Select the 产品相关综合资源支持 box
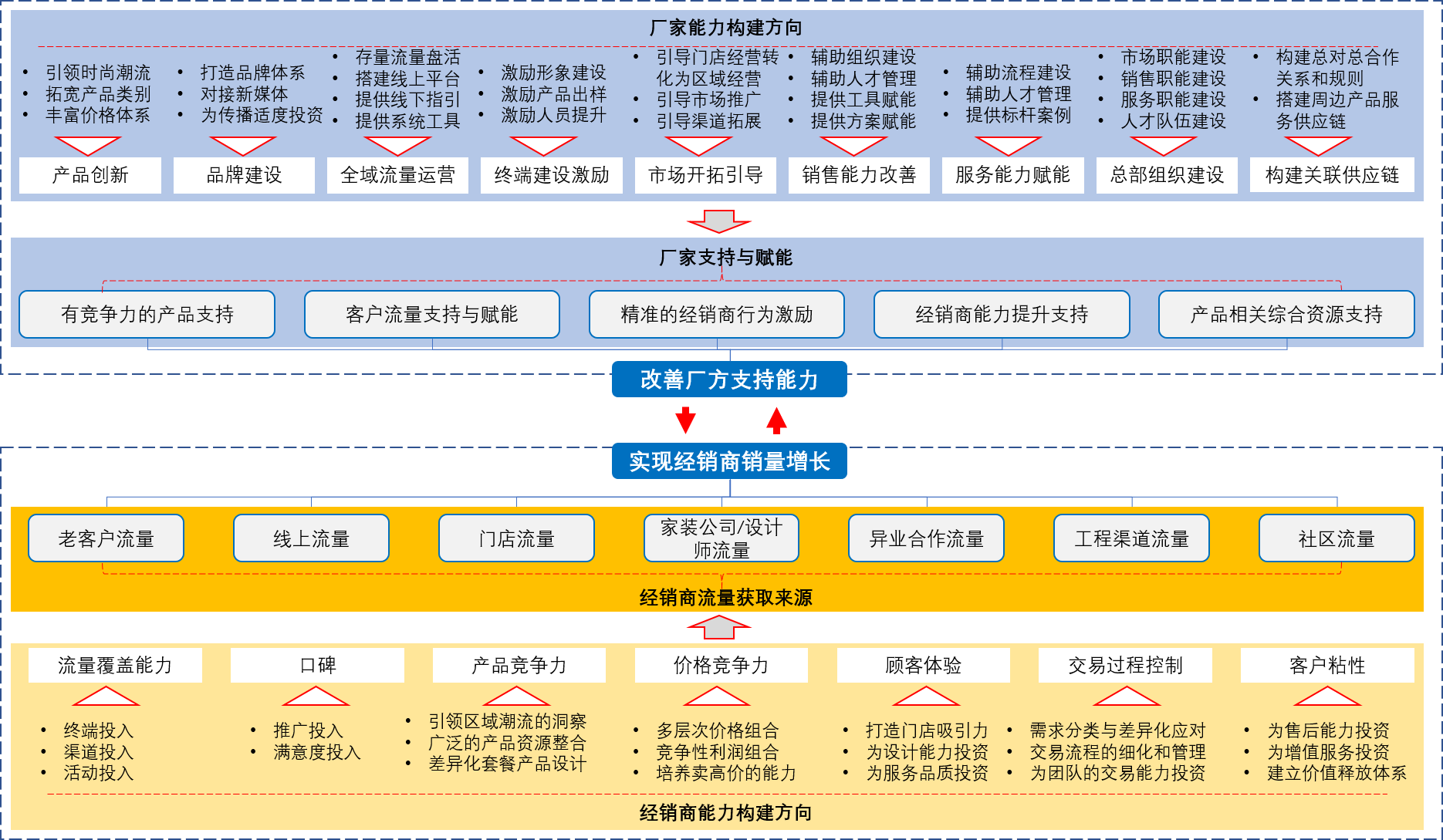1443x840 pixels. click(1286, 314)
